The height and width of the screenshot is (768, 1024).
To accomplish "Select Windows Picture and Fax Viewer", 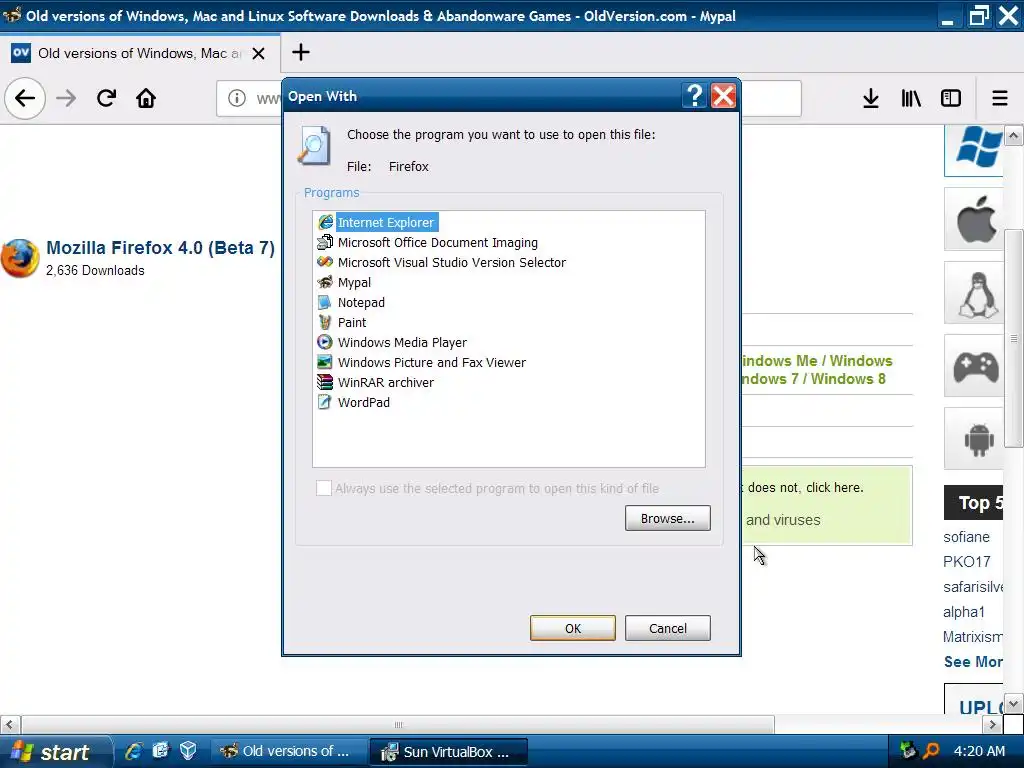I will pyautogui.click(x=432, y=362).
